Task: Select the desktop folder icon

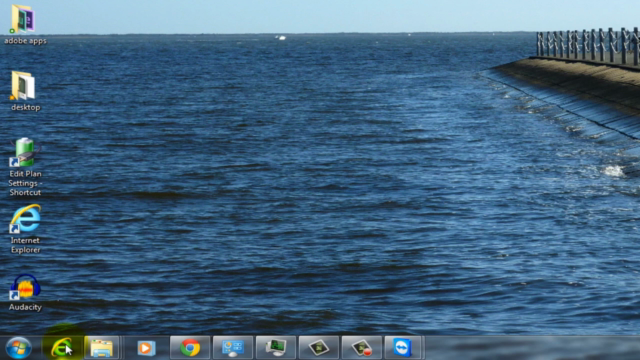Action: coord(23,86)
